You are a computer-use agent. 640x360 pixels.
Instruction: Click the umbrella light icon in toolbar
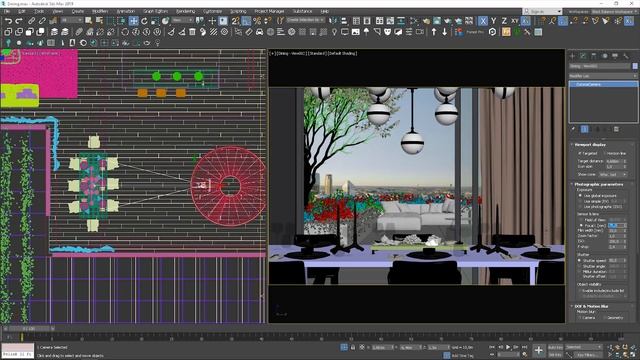point(366,32)
